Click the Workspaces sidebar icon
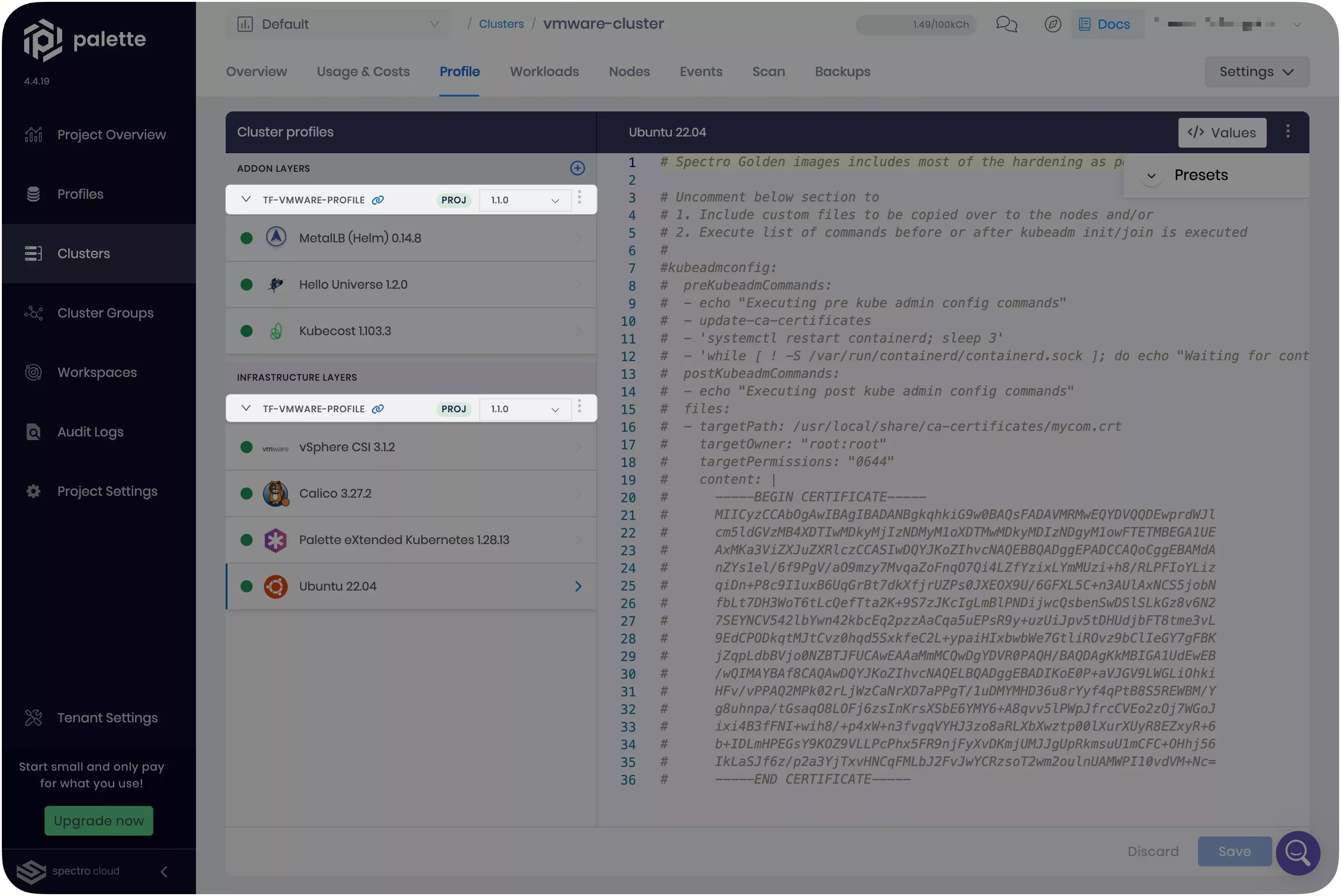Viewport: 1341px width, 896px height. tap(33, 372)
